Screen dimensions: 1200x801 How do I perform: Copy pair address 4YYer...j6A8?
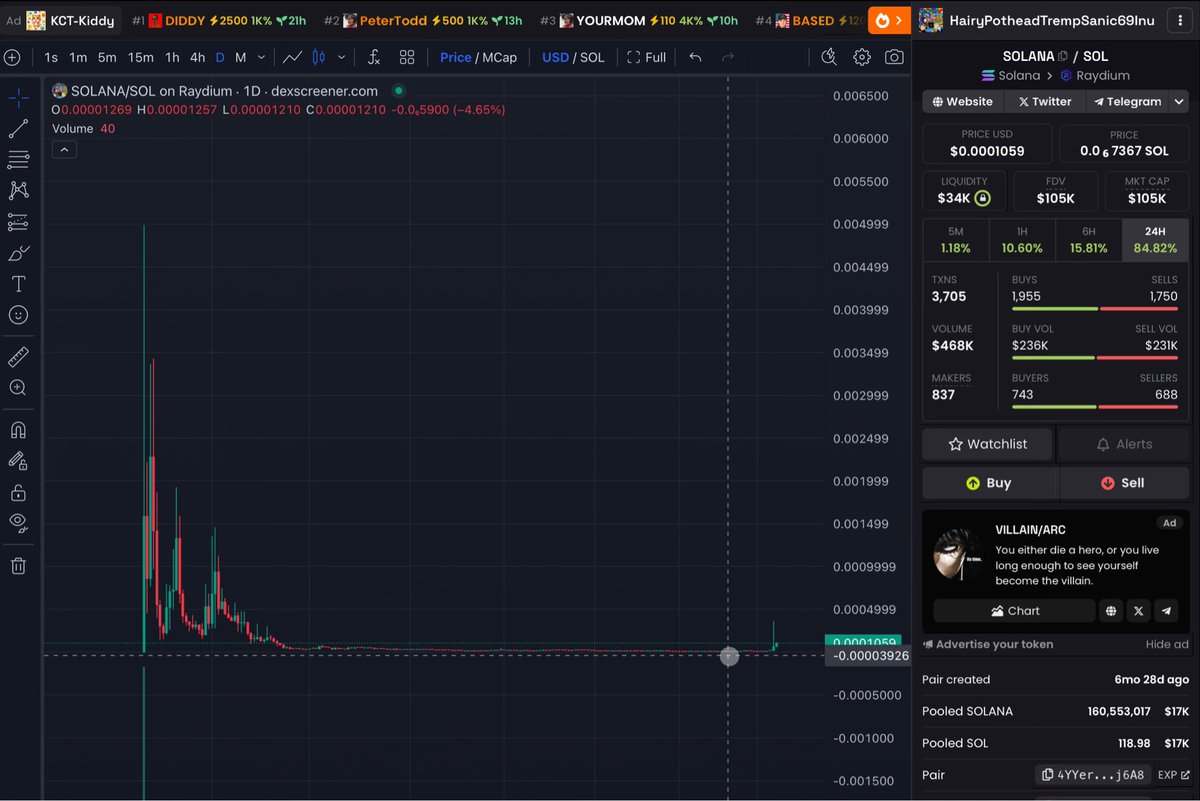pyautogui.click(x=1093, y=775)
